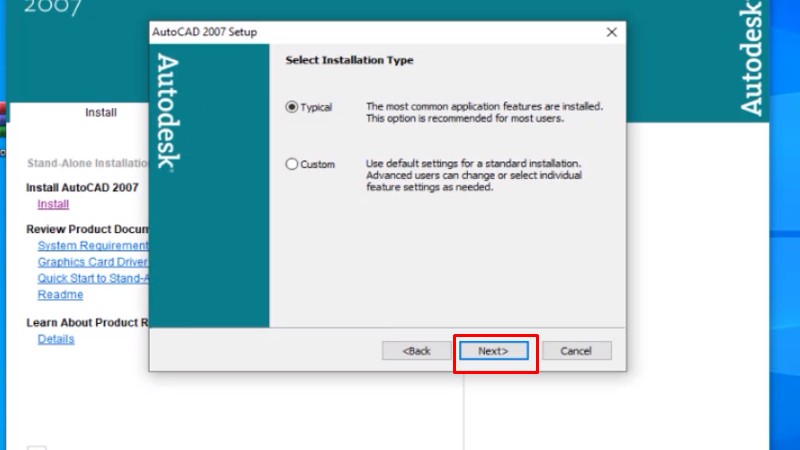The height and width of the screenshot is (450, 800).
Task: Switch to the Install tab
Action: coord(101,113)
